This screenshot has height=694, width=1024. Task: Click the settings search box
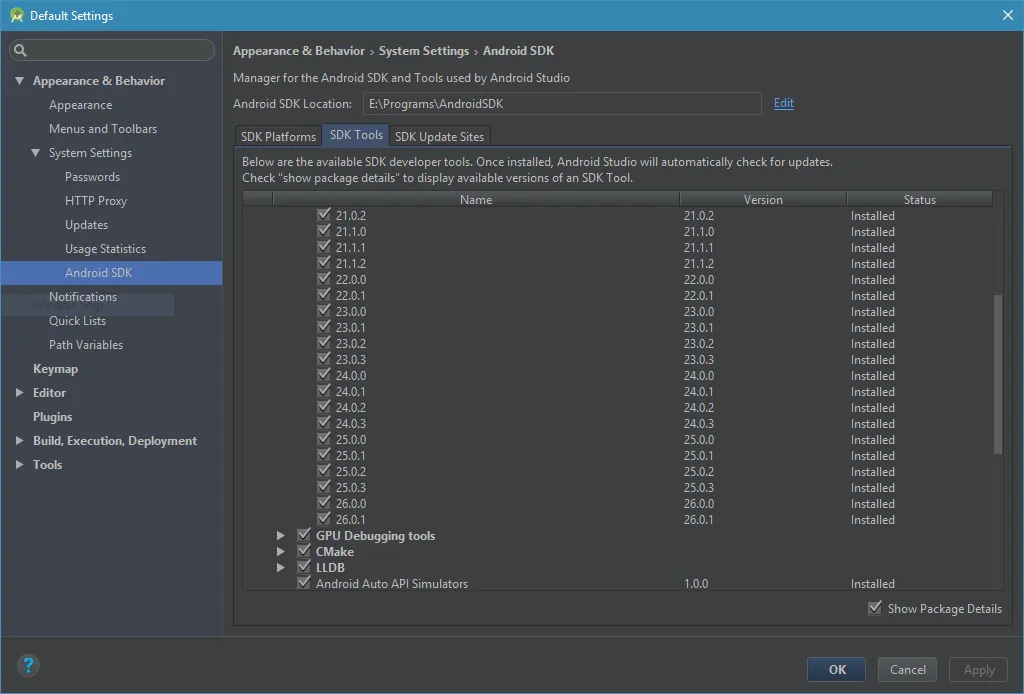click(x=112, y=50)
